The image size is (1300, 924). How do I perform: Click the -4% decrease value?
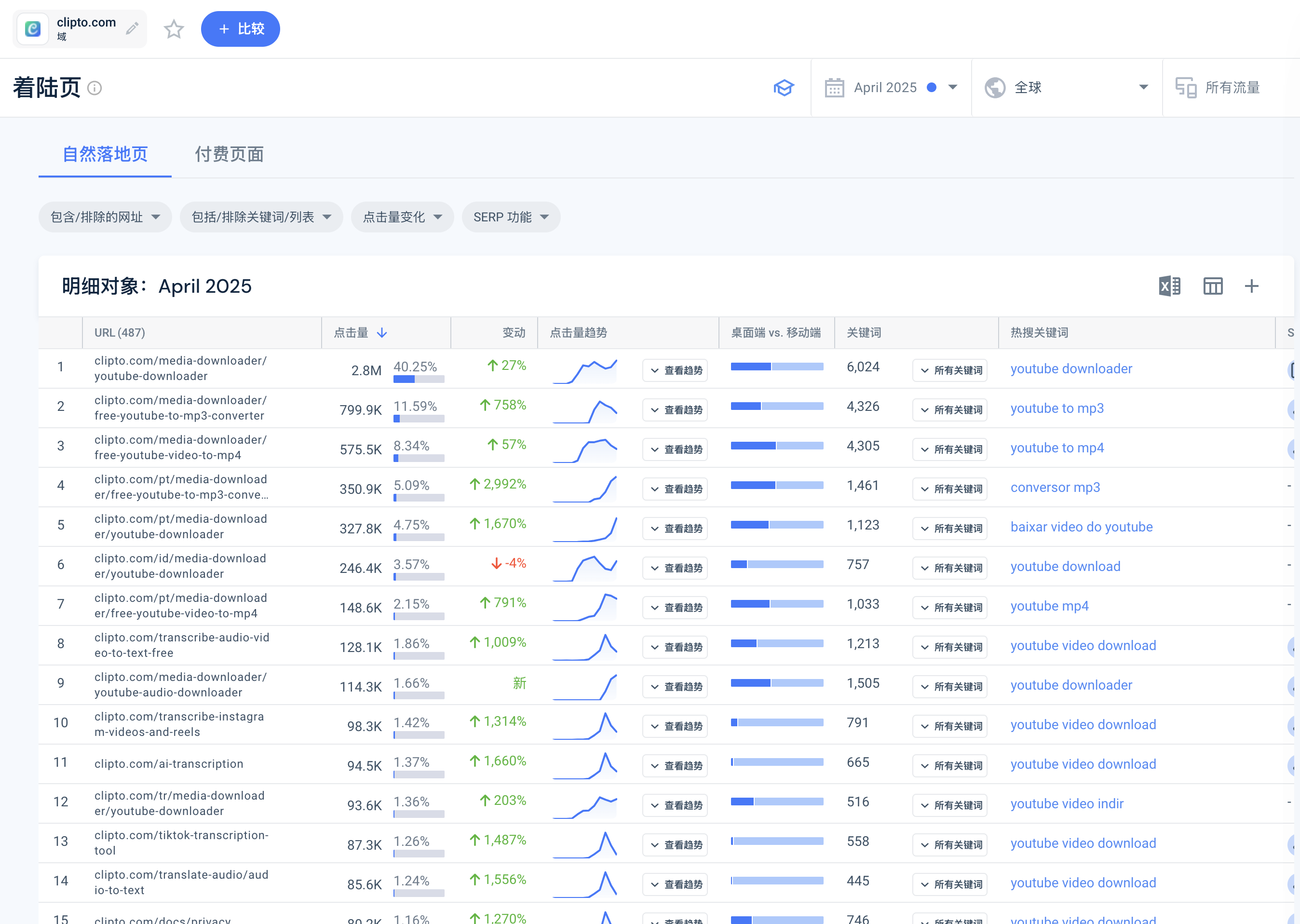[x=509, y=563]
